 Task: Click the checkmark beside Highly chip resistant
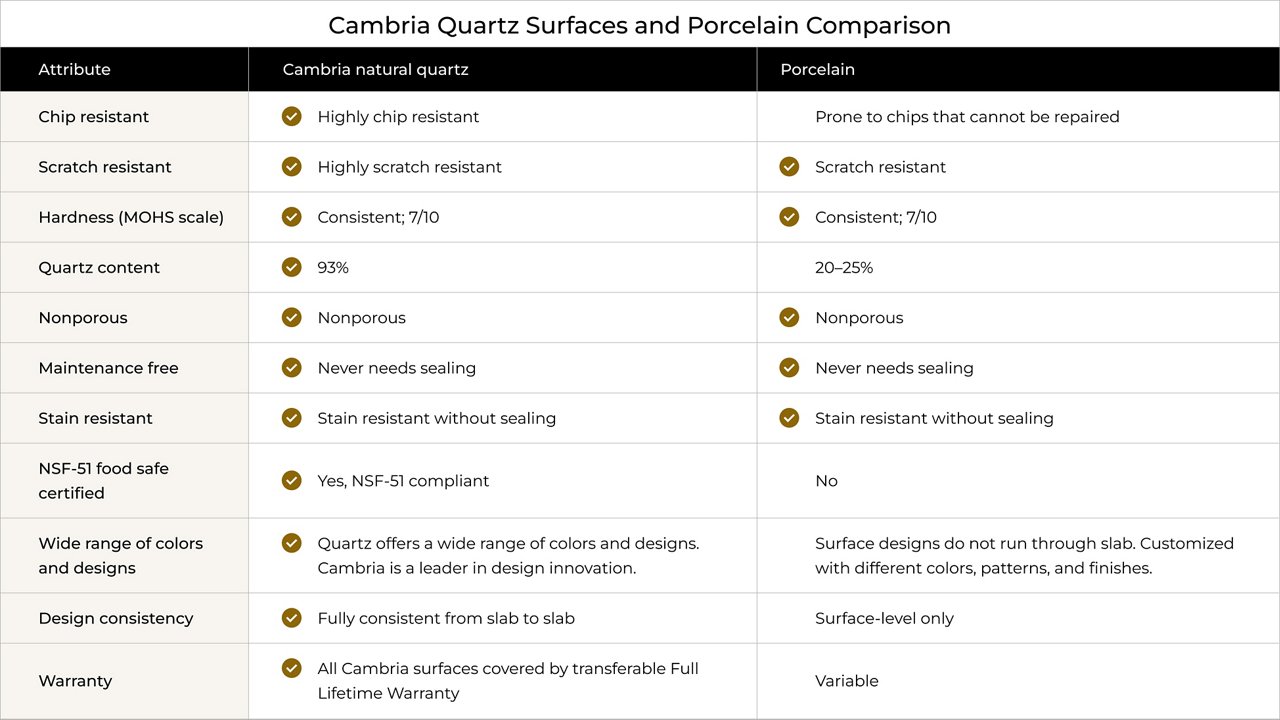pos(291,116)
